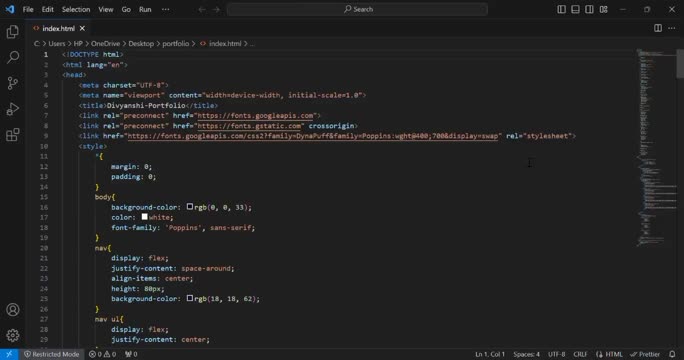Expand the portfolio folder breadcrumb

(176, 44)
